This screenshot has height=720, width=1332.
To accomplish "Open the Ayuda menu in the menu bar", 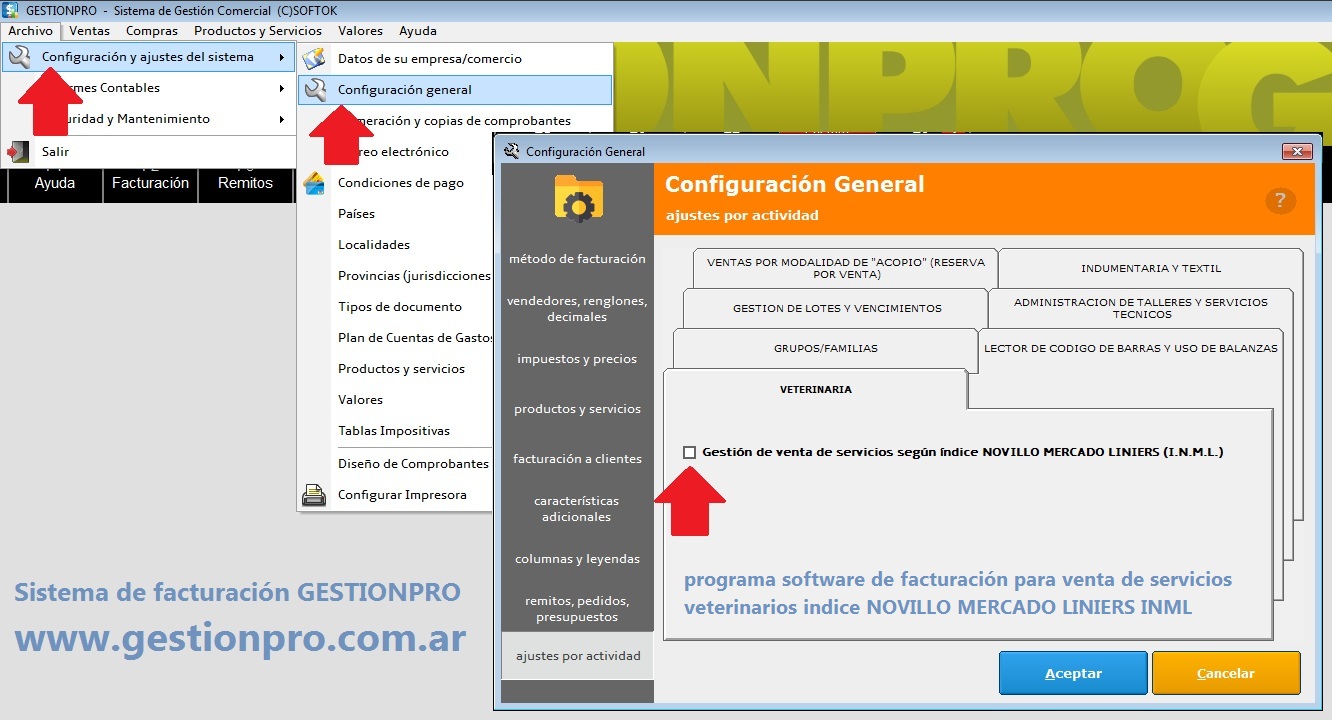I will point(418,31).
